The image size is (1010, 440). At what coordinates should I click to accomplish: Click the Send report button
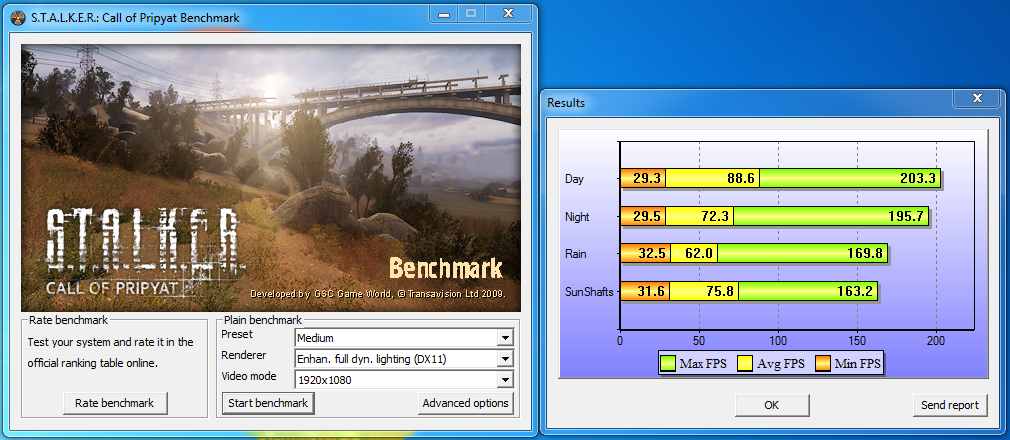[x=949, y=405]
